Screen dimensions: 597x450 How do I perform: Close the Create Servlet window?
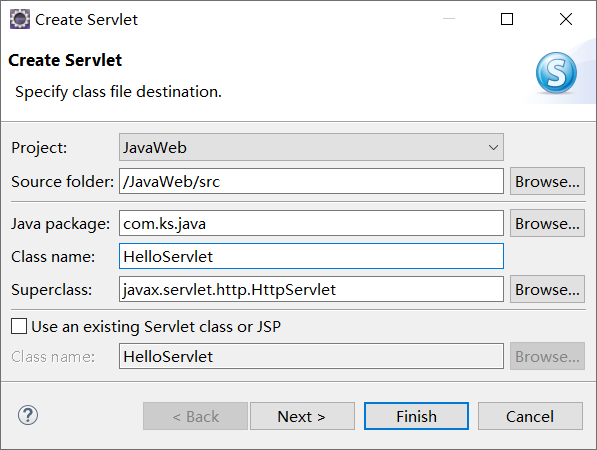pyautogui.click(x=566, y=19)
